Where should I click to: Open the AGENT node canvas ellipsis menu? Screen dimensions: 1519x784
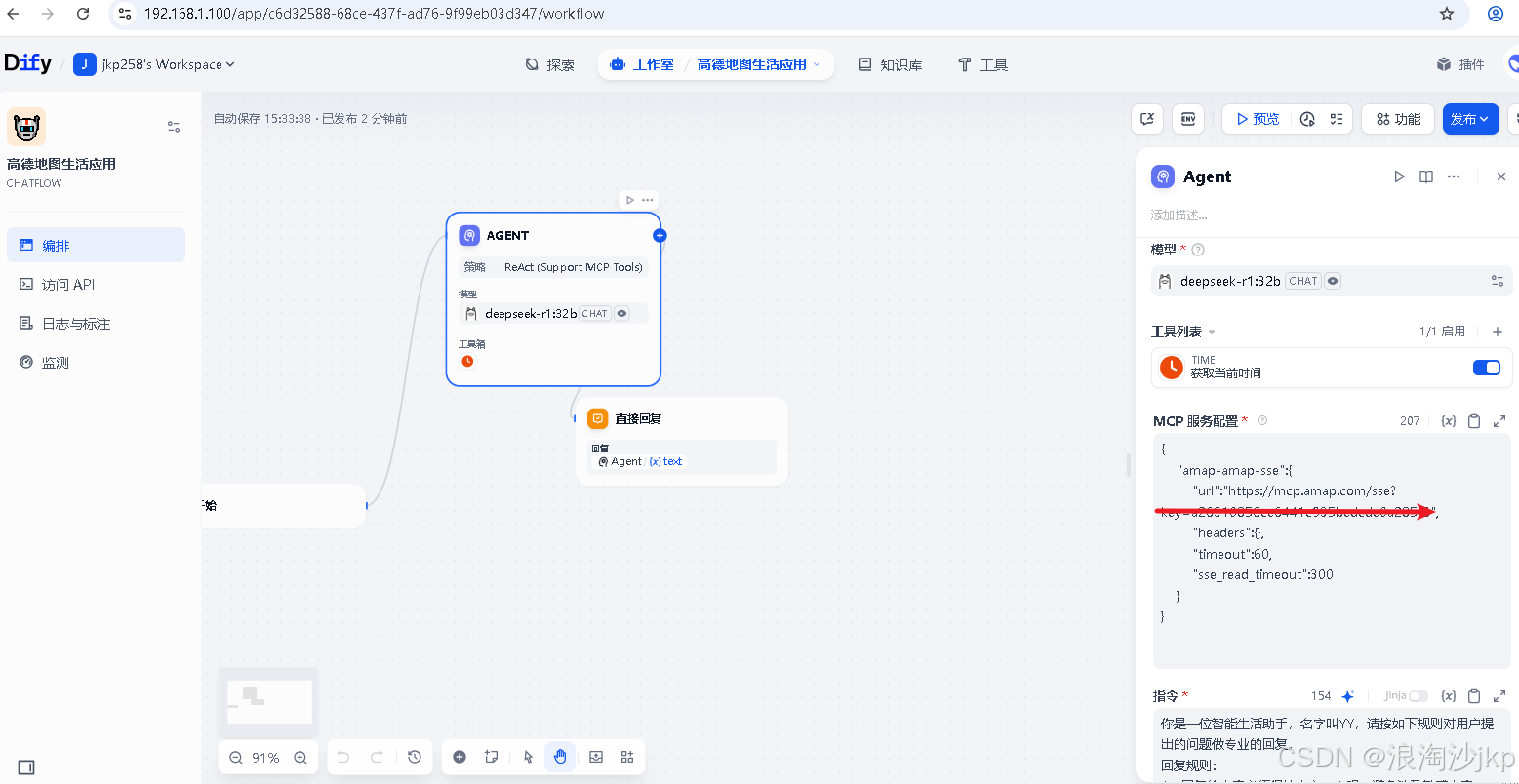coord(648,200)
